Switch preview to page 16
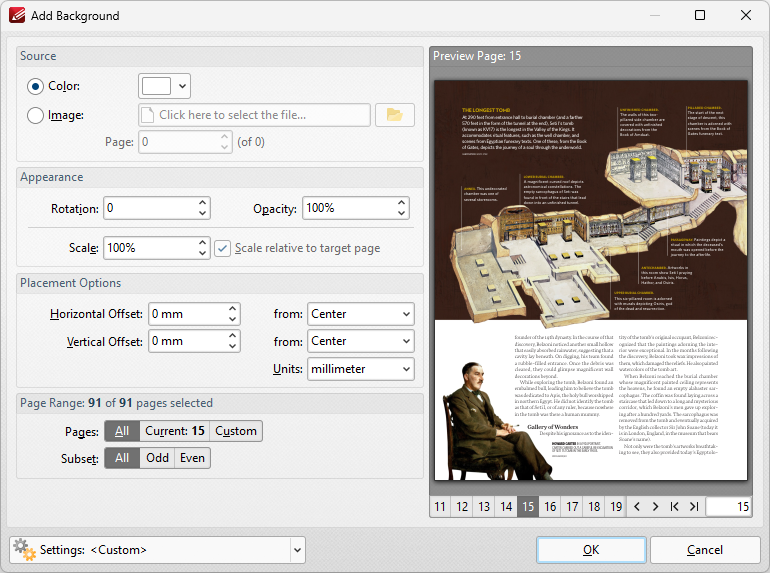 point(550,507)
